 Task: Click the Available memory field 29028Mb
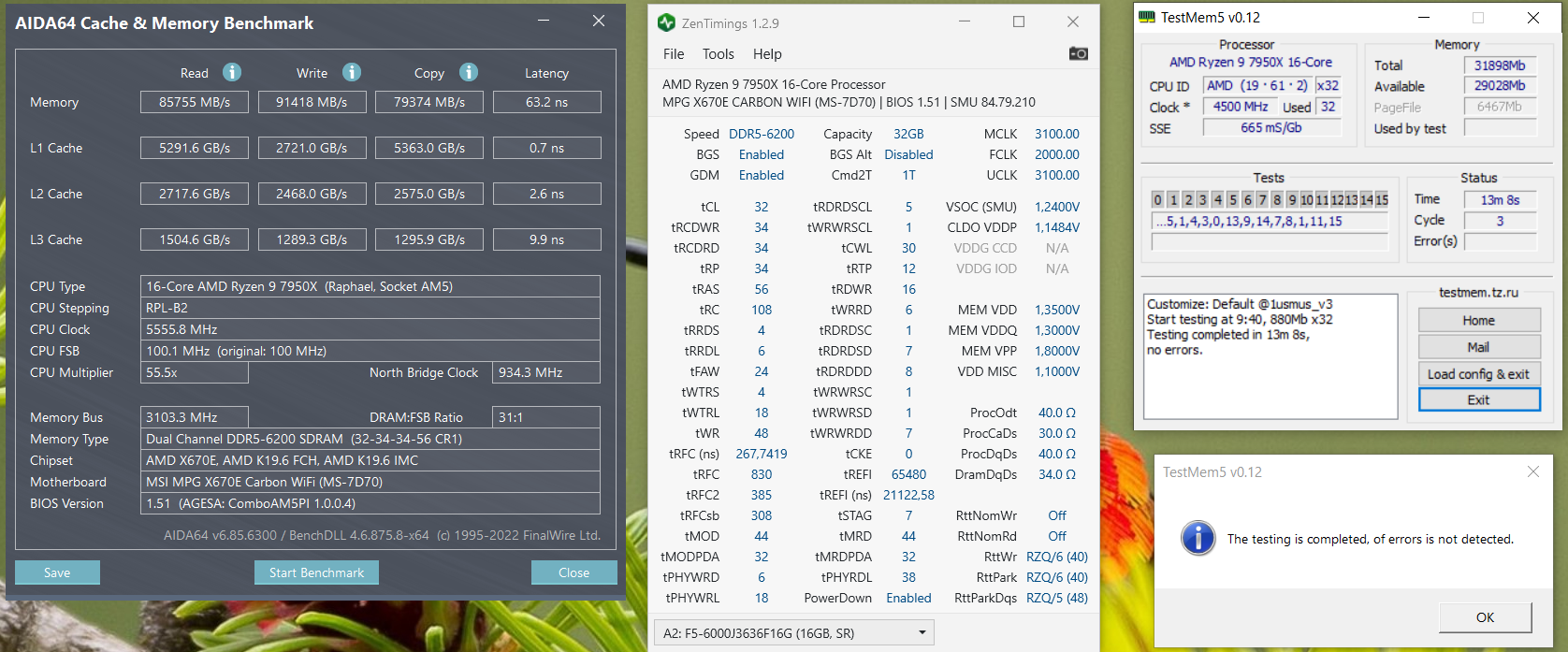1500,86
